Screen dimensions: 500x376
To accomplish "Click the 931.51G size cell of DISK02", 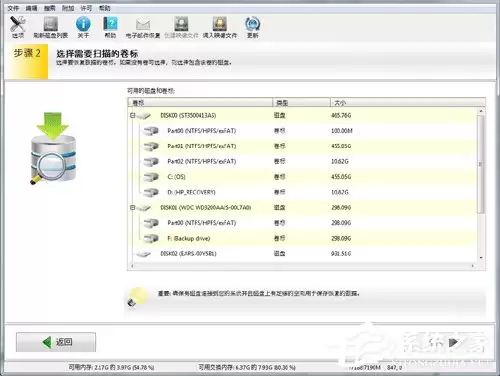I will [x=341, y=254].
